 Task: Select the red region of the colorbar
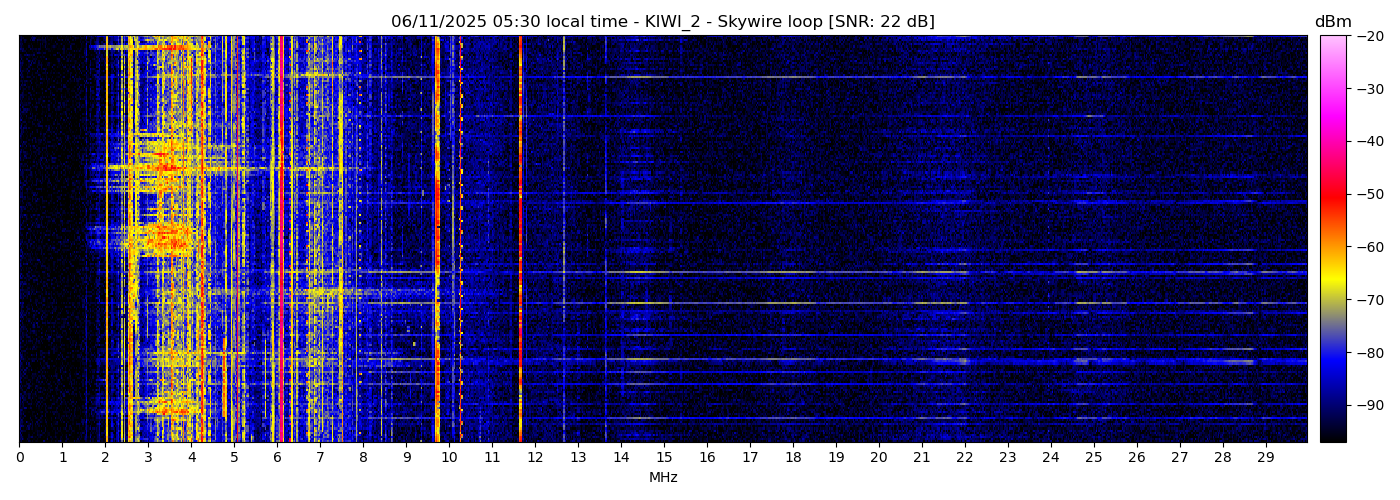click(1333, 196)
